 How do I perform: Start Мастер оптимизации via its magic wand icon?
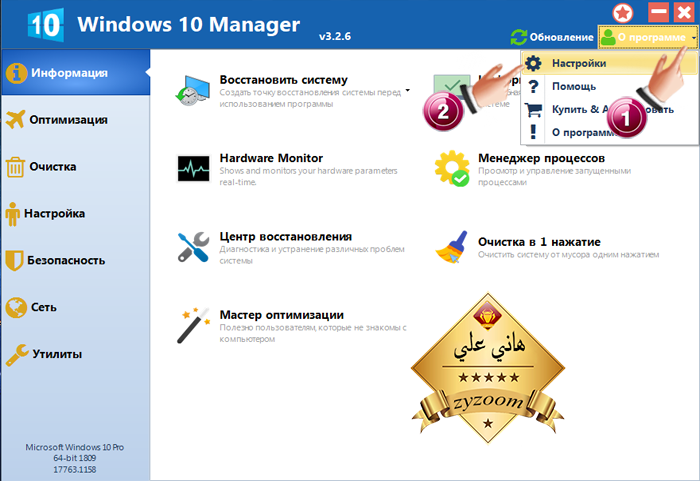[x=193, y=325]
